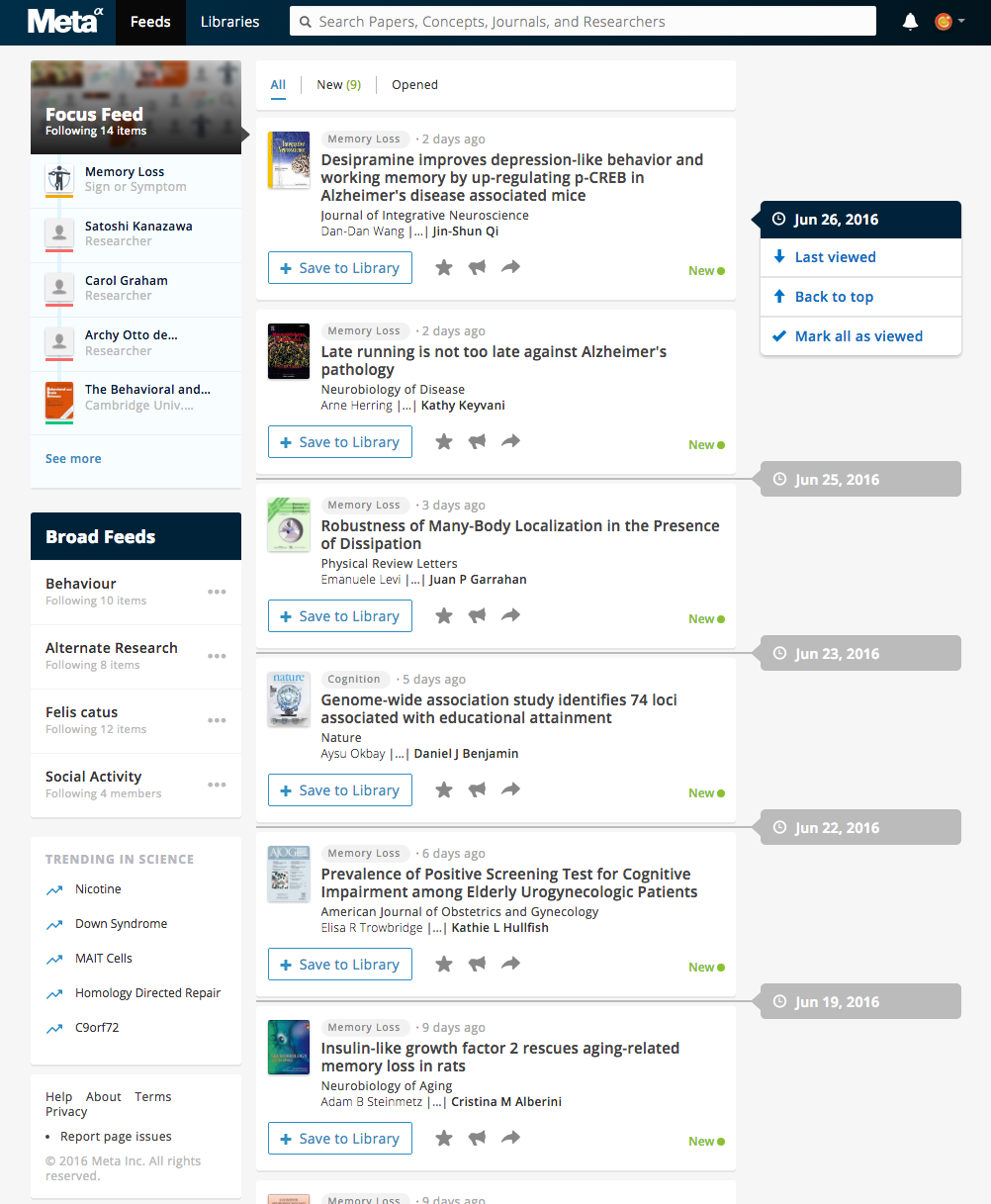Click megaphone icon on Insulin-like growth factor paper
The image size is (991, 1204).
[477, 1138]
